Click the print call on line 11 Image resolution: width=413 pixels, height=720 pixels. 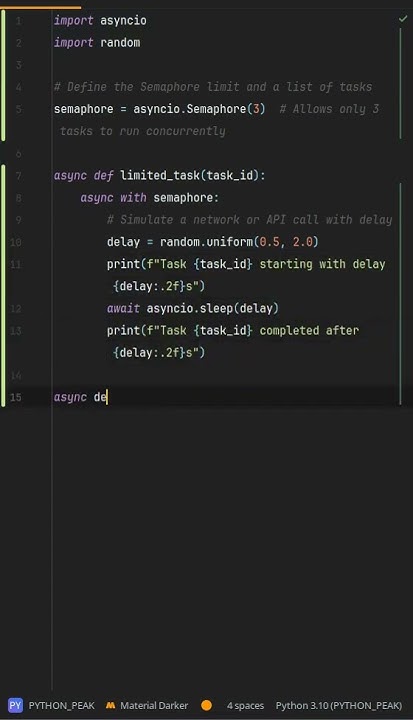point(123,264)
